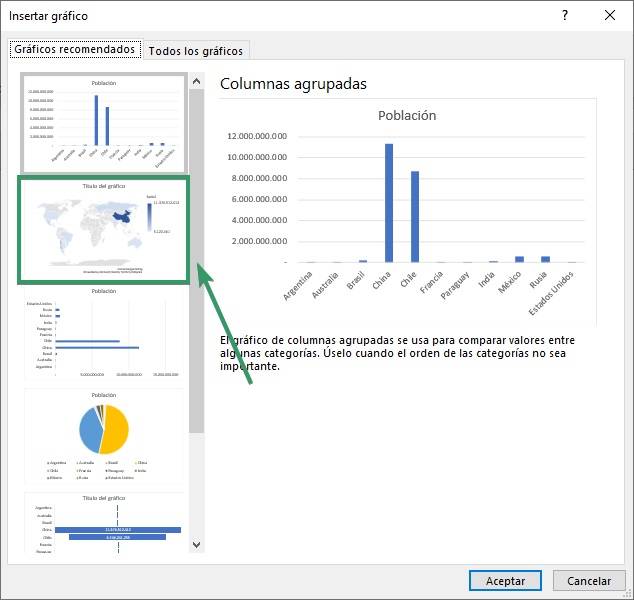
Task: Select the world map chart thumbnail
Action: [x=104, y=229]
